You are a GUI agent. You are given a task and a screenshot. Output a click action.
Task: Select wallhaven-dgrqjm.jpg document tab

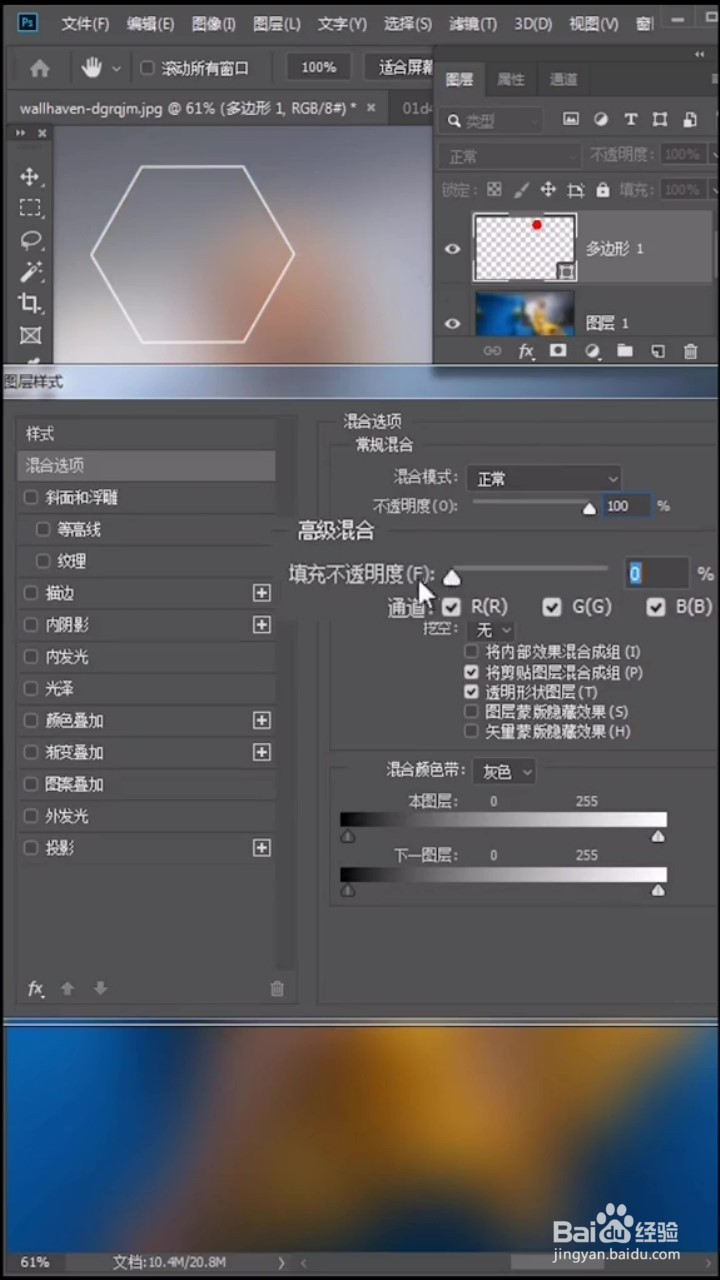pos(188,107)
